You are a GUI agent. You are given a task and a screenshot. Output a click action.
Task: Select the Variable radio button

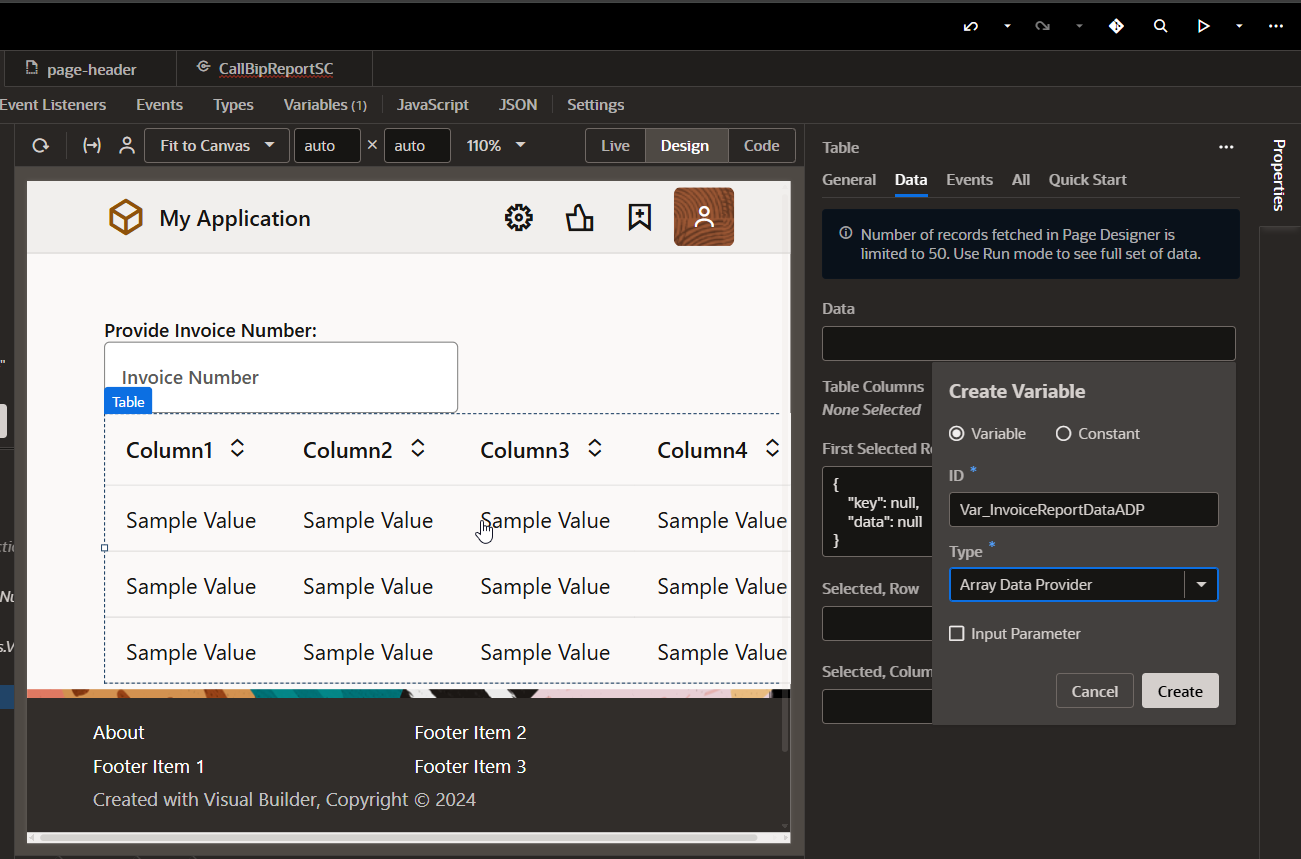(957, 433)
